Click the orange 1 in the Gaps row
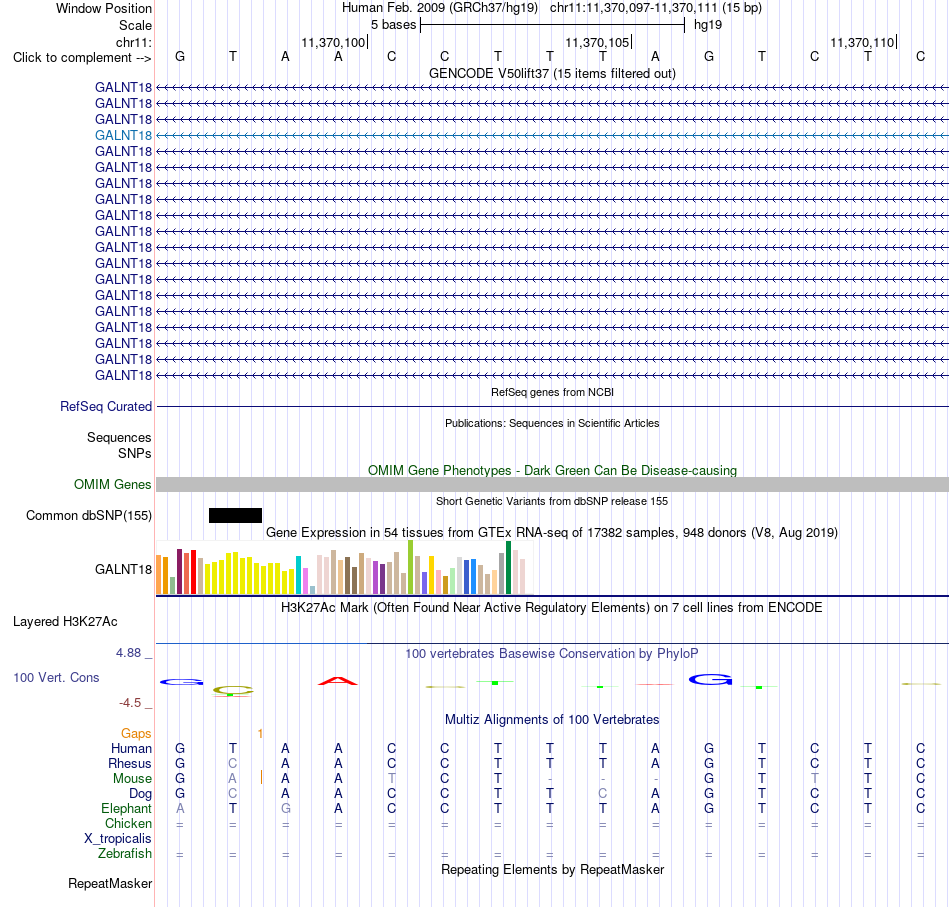Image resolution: width=950 pixels, height=907 pixels. [260, 734]
